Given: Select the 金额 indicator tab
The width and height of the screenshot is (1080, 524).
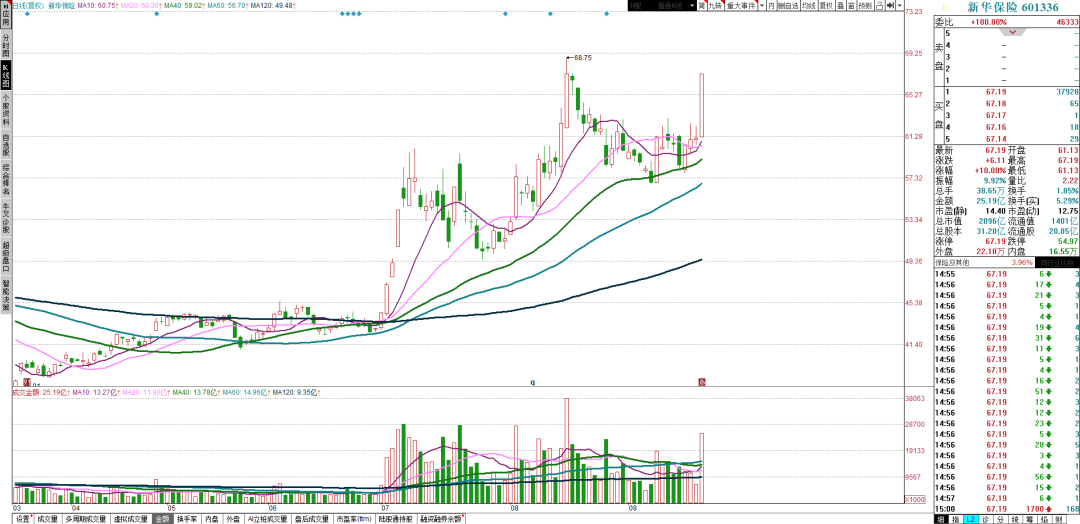Looking at the screenshot, I should [x=162, y=518].
